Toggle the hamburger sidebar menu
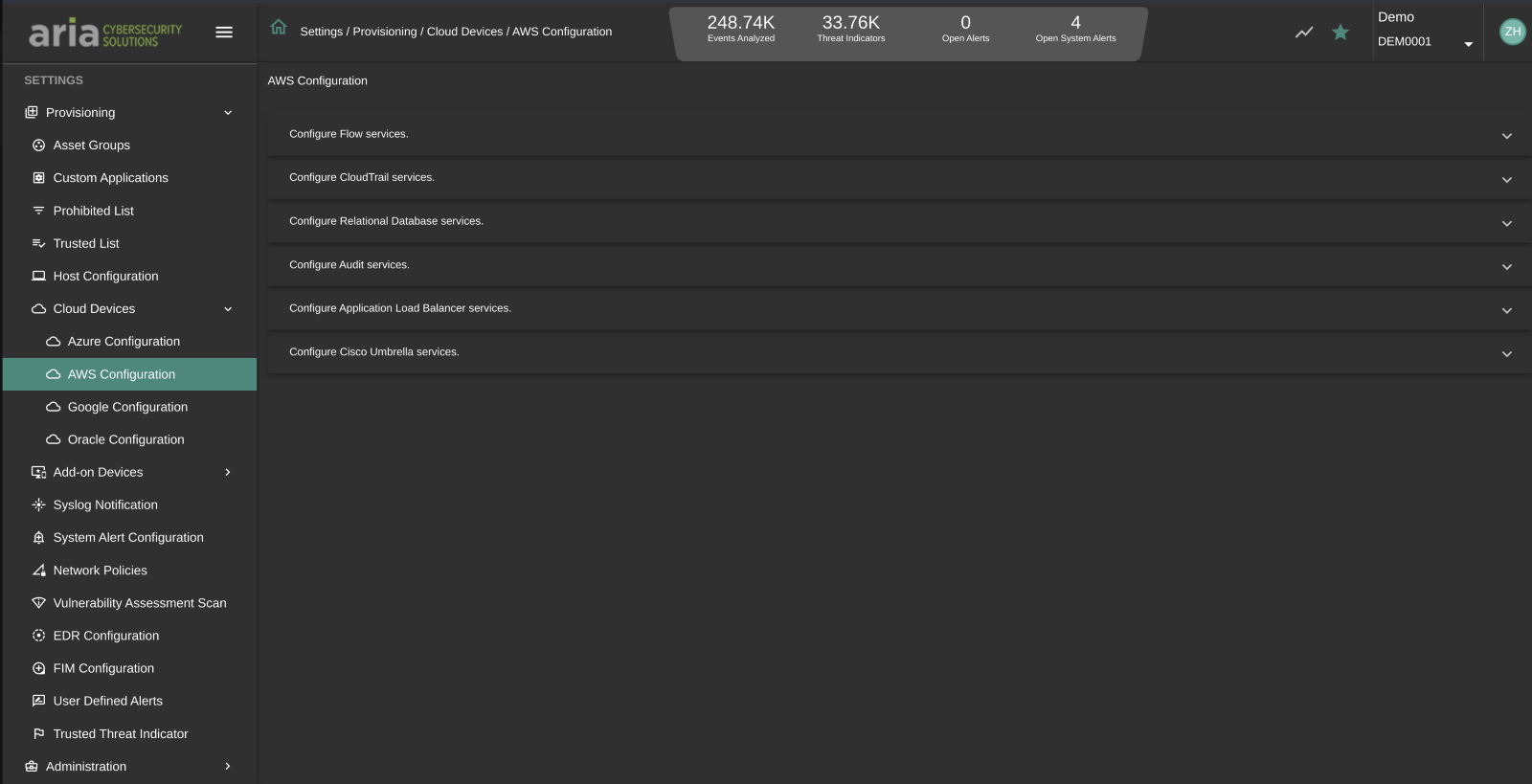 coord(224,32)
